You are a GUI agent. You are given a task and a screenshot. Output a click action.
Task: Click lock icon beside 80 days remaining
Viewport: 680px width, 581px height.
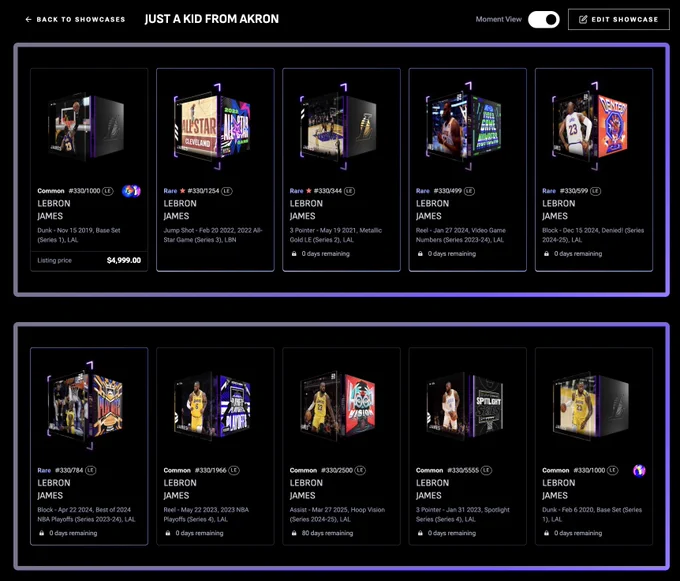coord(294,533)
